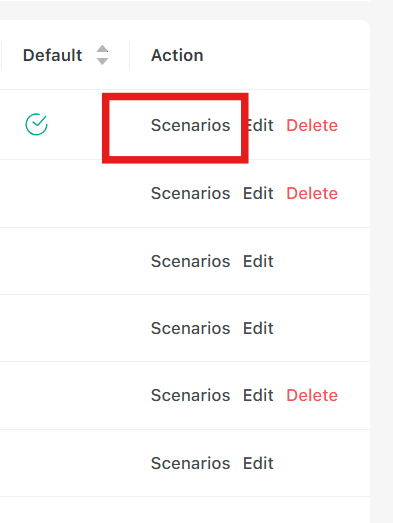This screenshot has width=393, height=523.
Task: Open Scenarios in the third row
Action: [190, 261]
